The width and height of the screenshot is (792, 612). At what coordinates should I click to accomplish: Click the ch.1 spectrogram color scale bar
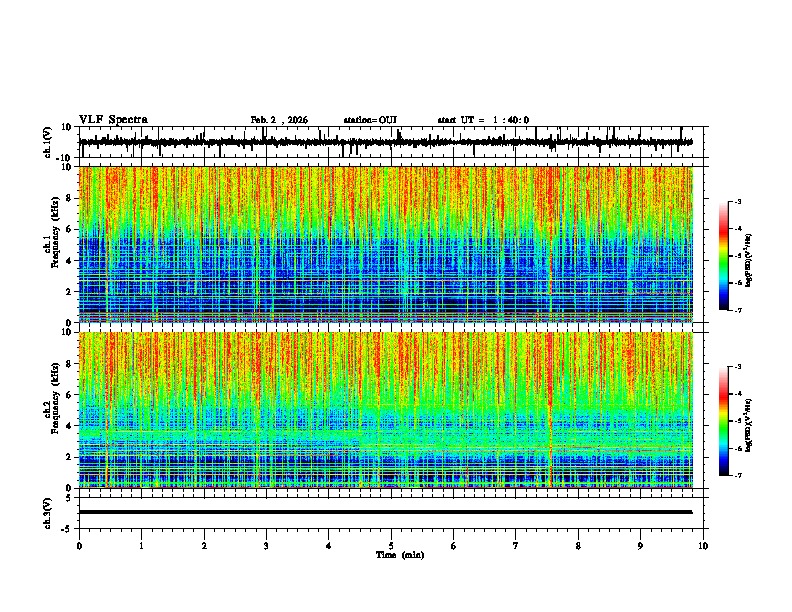pos(723,256)
